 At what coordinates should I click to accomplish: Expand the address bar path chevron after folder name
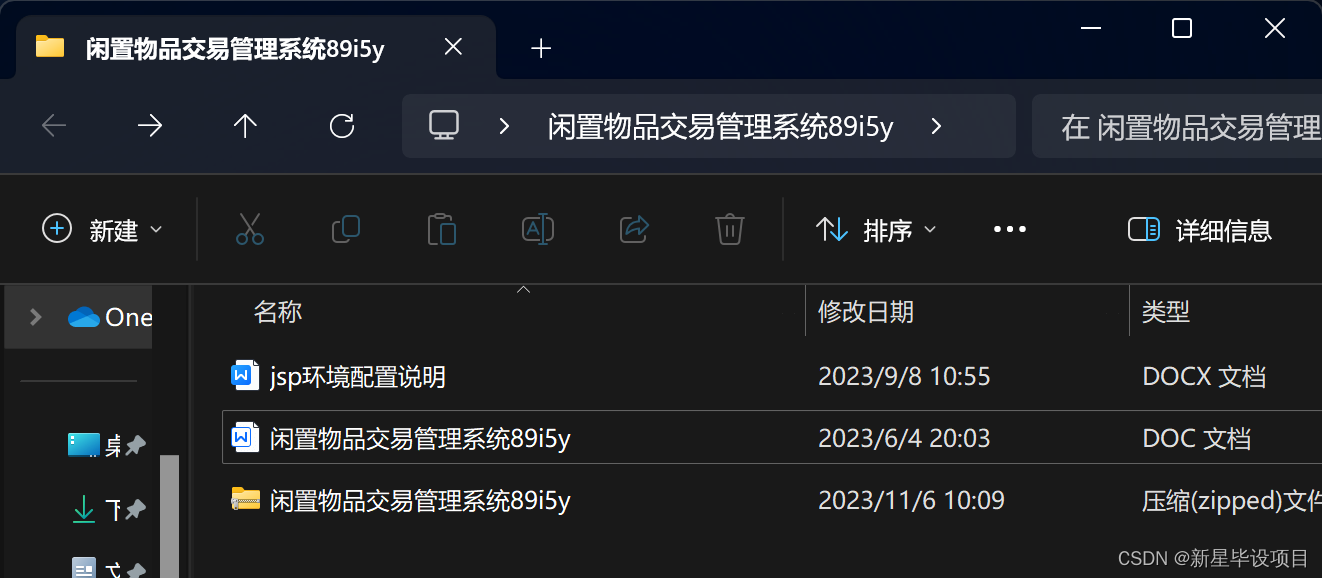tap(936, 126)
